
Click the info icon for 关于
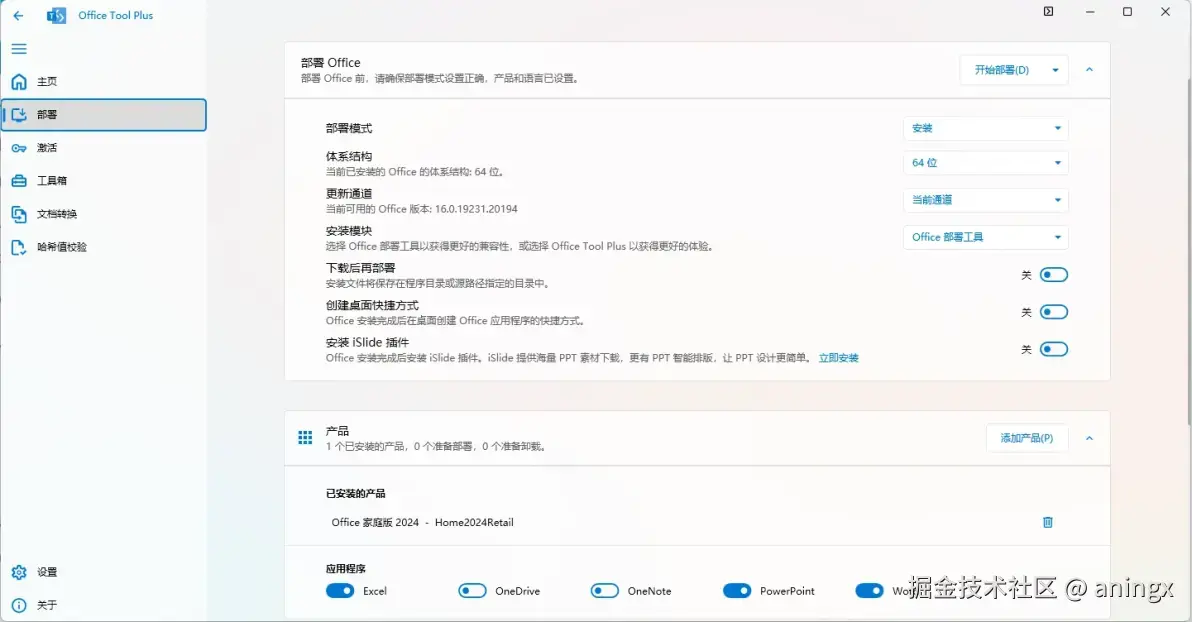pos(19,605)
